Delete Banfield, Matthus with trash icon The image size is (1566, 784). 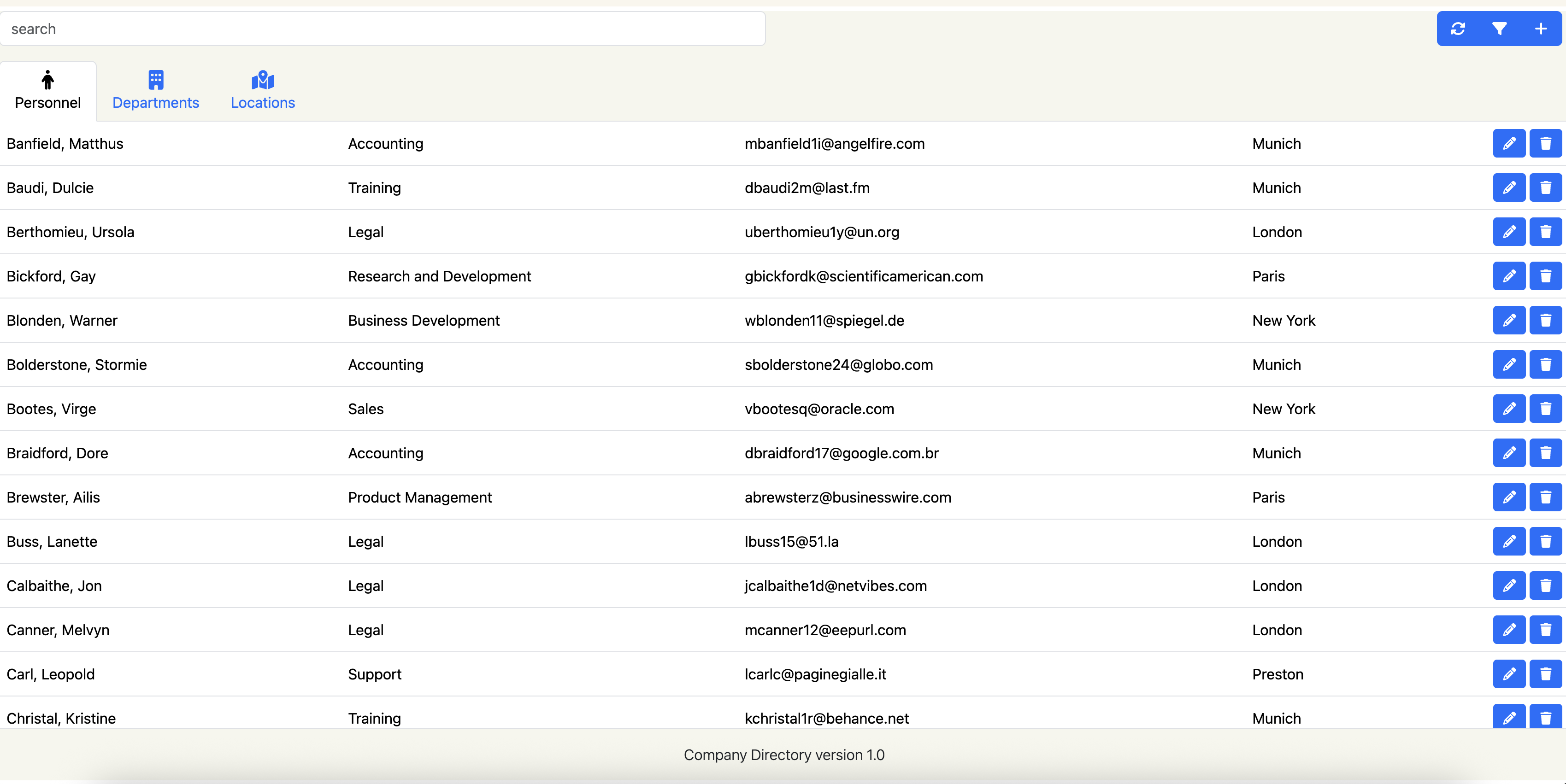(x=1545, y=143)
